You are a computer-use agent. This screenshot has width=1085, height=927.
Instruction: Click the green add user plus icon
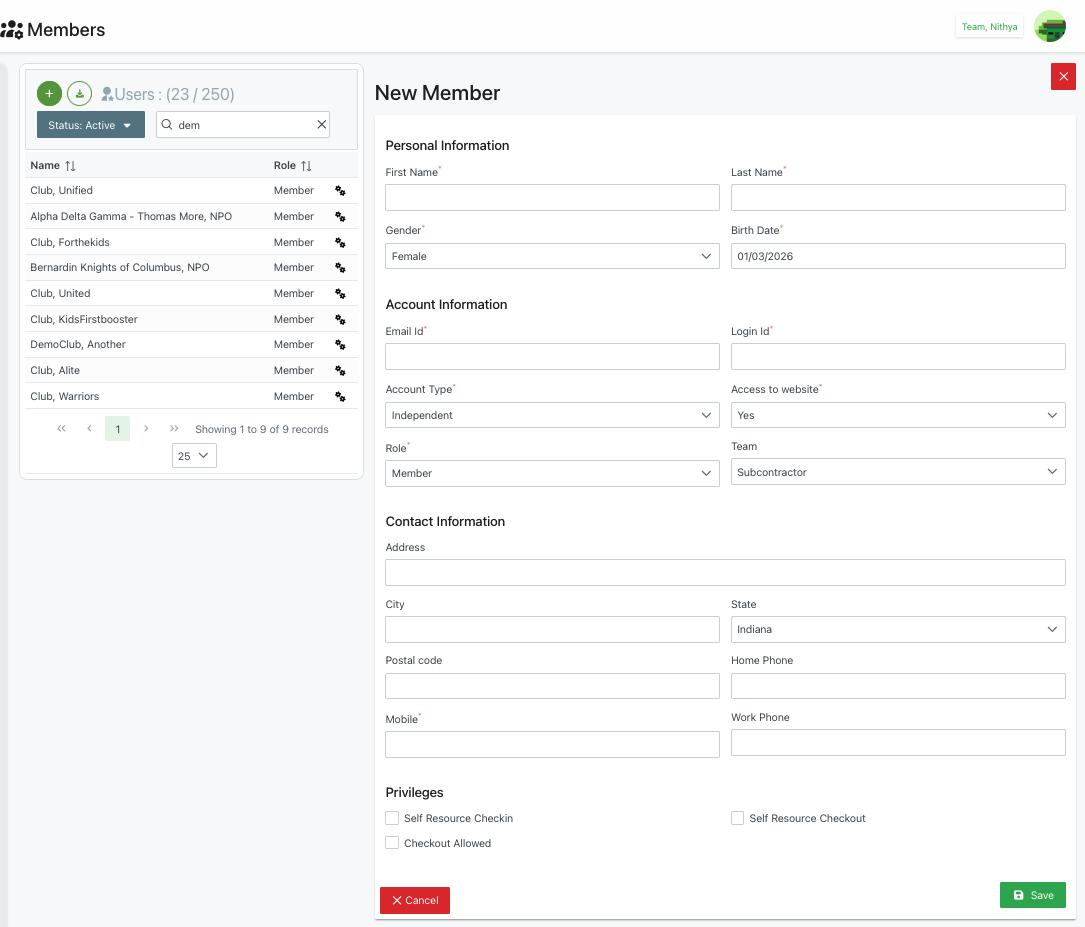[49, 94]
